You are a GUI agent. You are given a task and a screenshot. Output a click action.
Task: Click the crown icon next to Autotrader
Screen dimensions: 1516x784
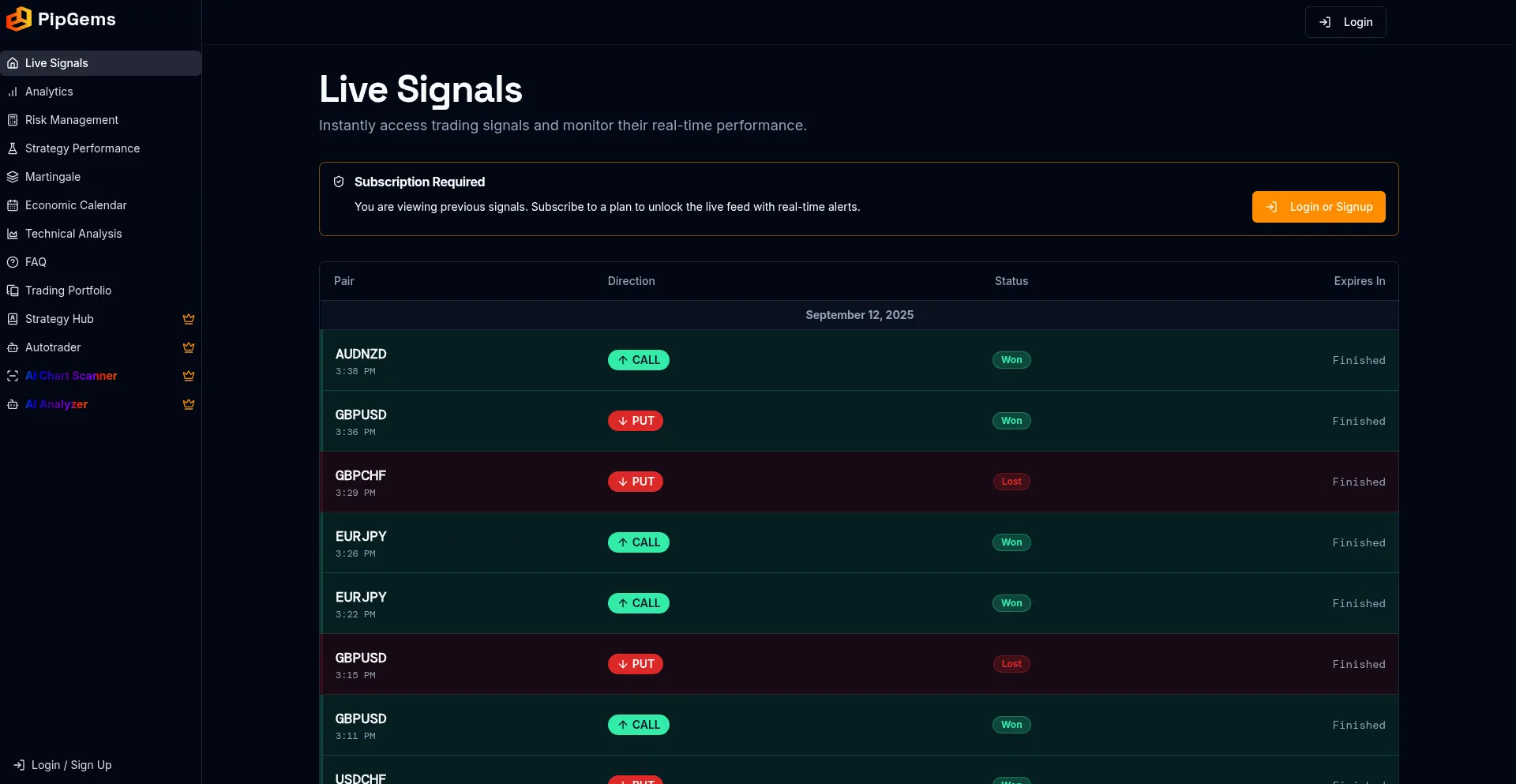click(189, 347)
